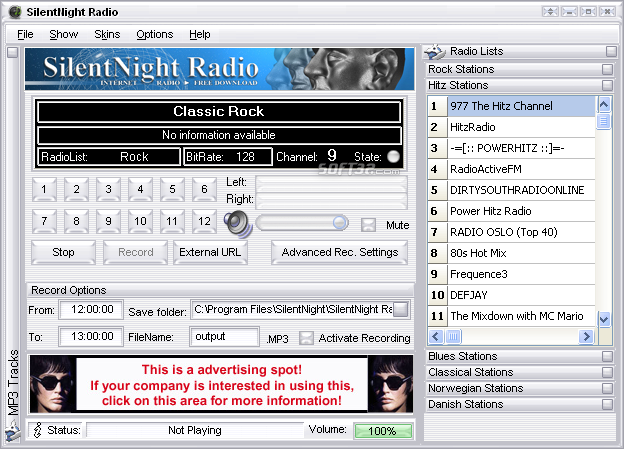624x449 pixels.
Task: Click the speaker volume icon
Action: pyautogui.click(x=236, y=222)
